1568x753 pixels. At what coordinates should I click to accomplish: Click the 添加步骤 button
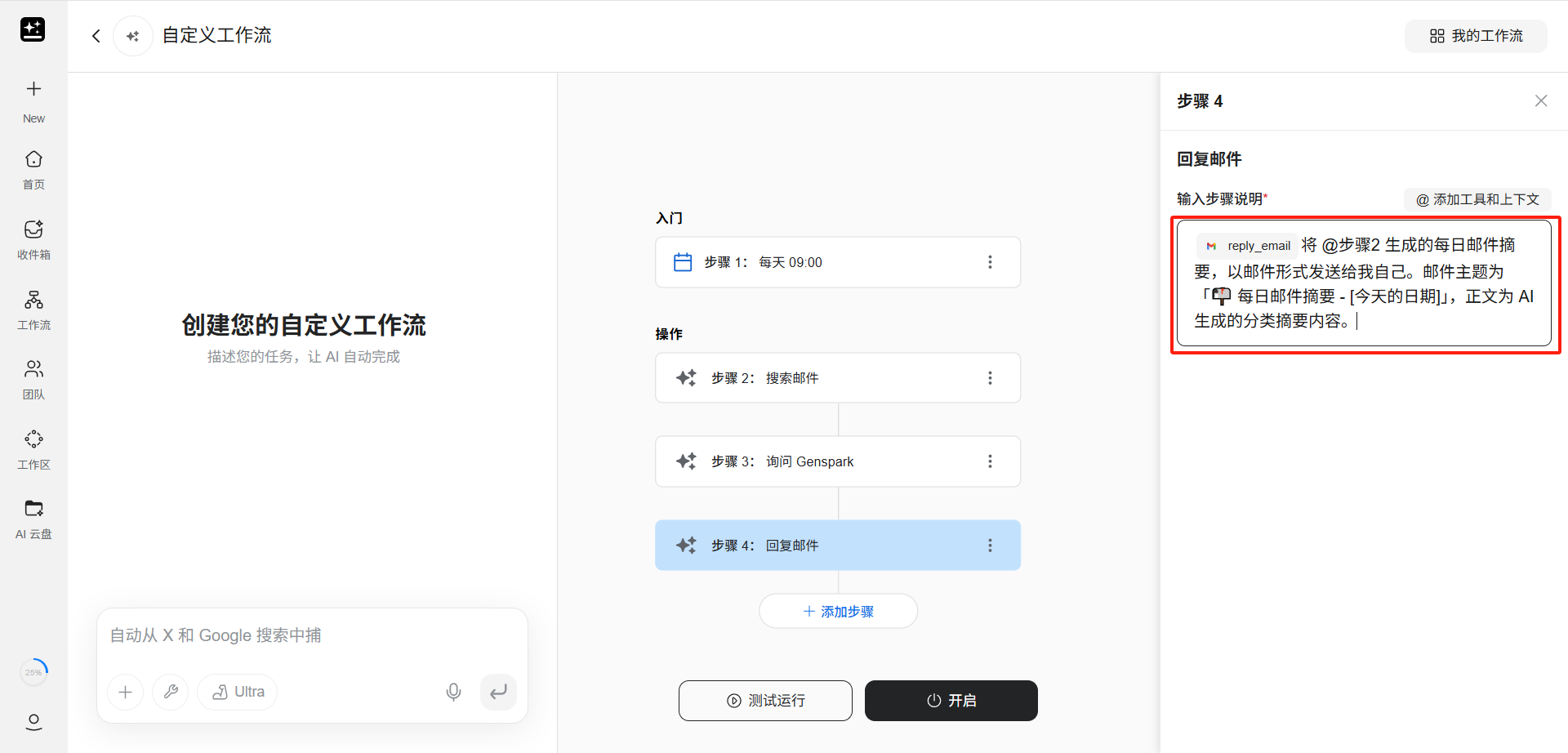click(x=838, y=612)
